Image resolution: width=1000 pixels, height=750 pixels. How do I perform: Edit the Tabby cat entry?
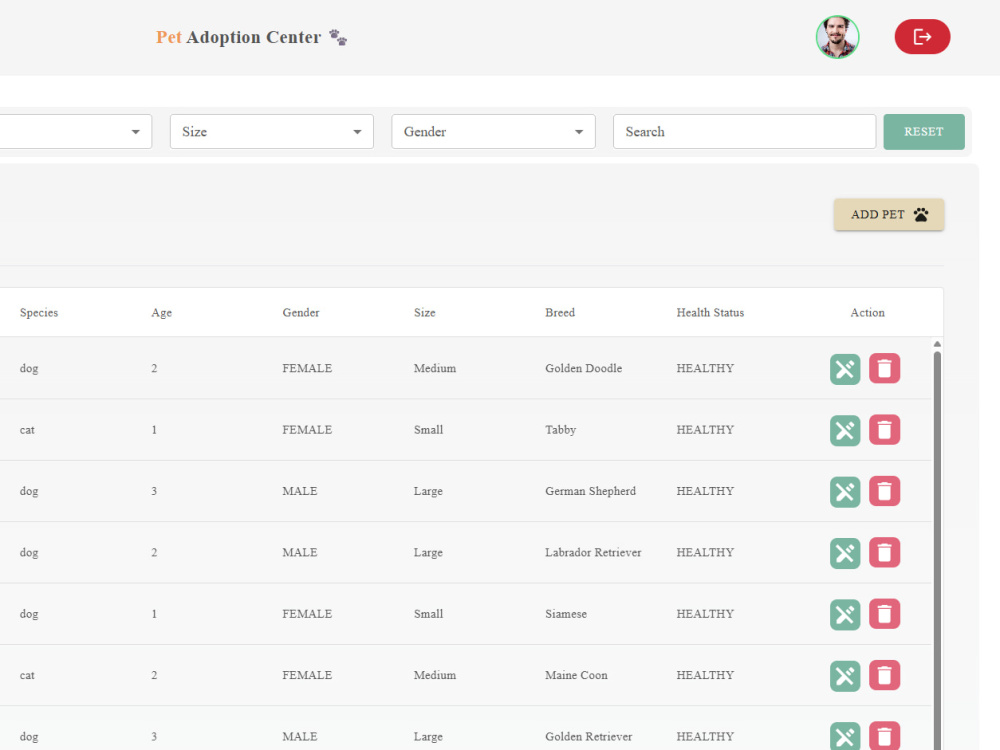pyautogui.click(x=845, y=430)
